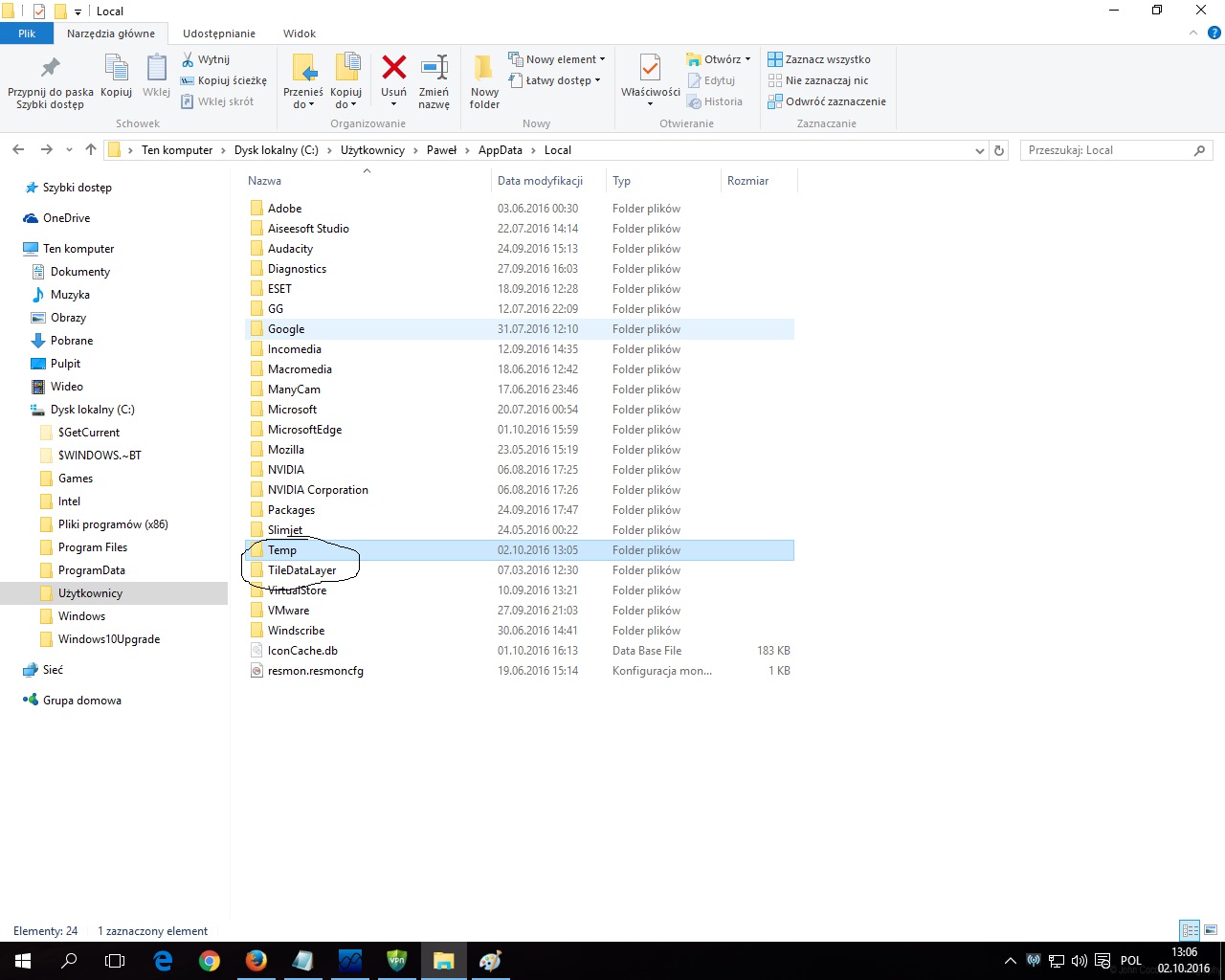Switch to large icons view in status bar
Viewport: 1225px width, 980px height.
[1211, 930]
